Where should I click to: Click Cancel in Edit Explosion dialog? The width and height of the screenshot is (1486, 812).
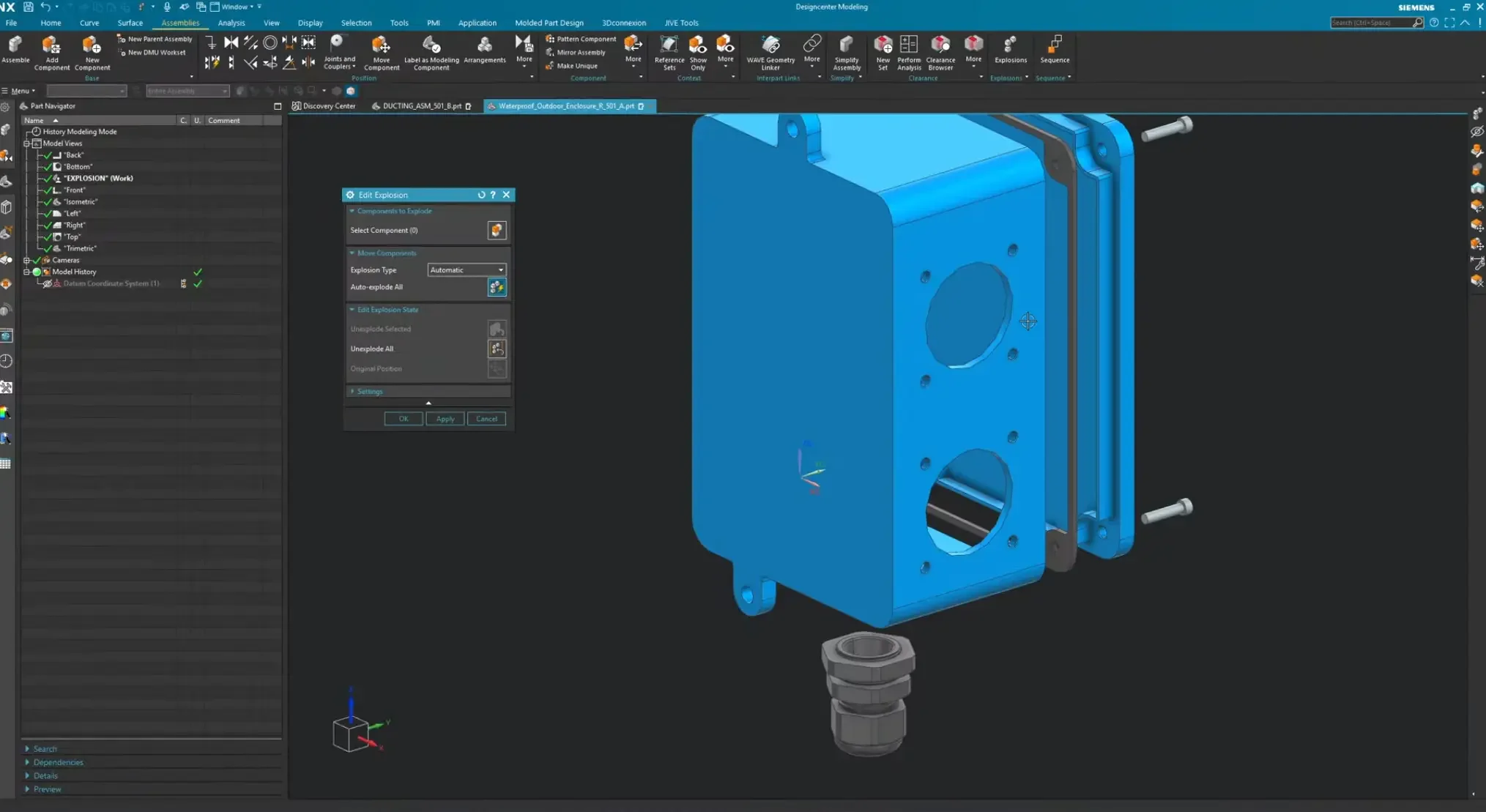pyautogui.click(x=486, y=419)
